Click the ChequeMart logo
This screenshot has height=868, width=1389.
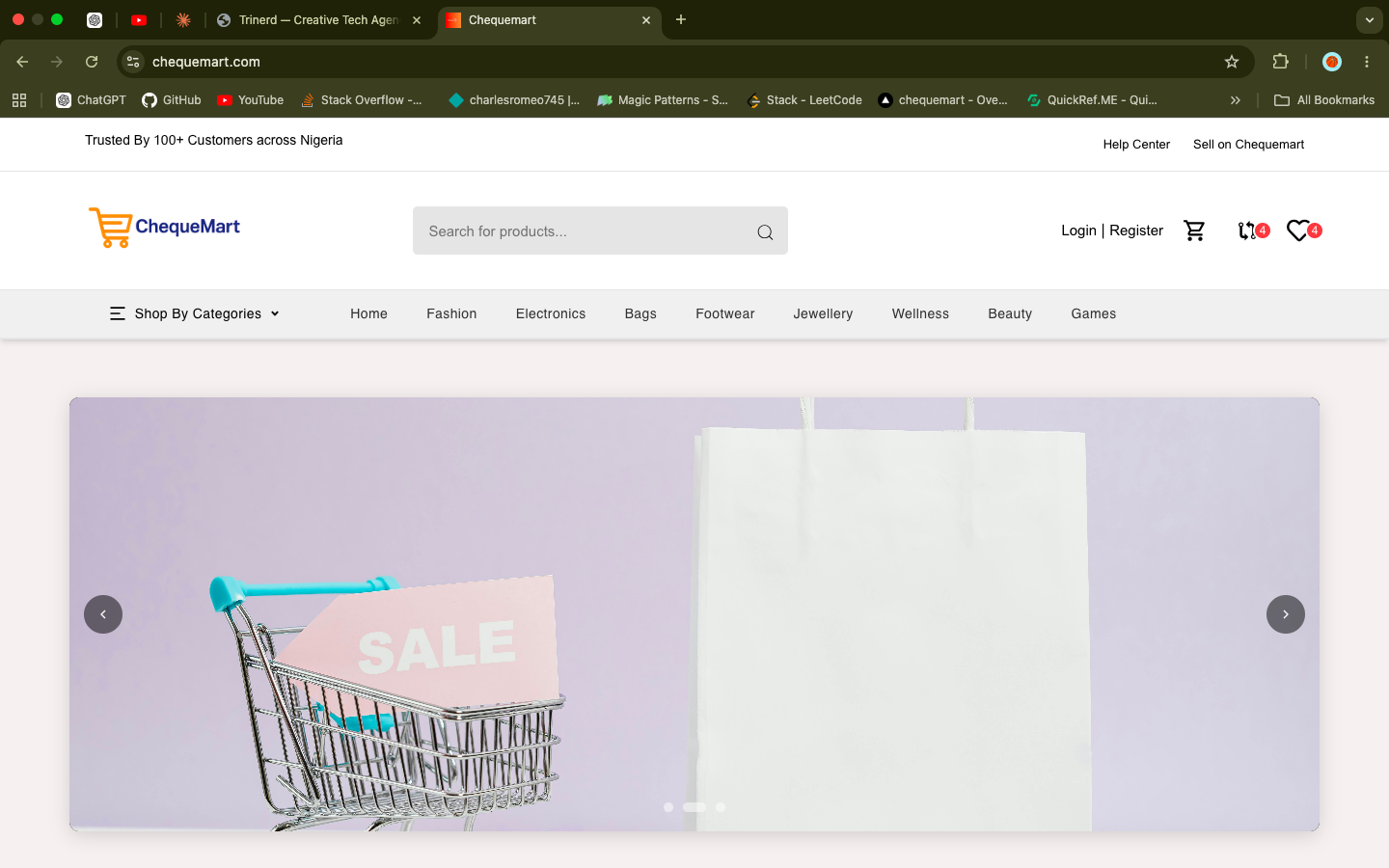[x=164, y=228]
